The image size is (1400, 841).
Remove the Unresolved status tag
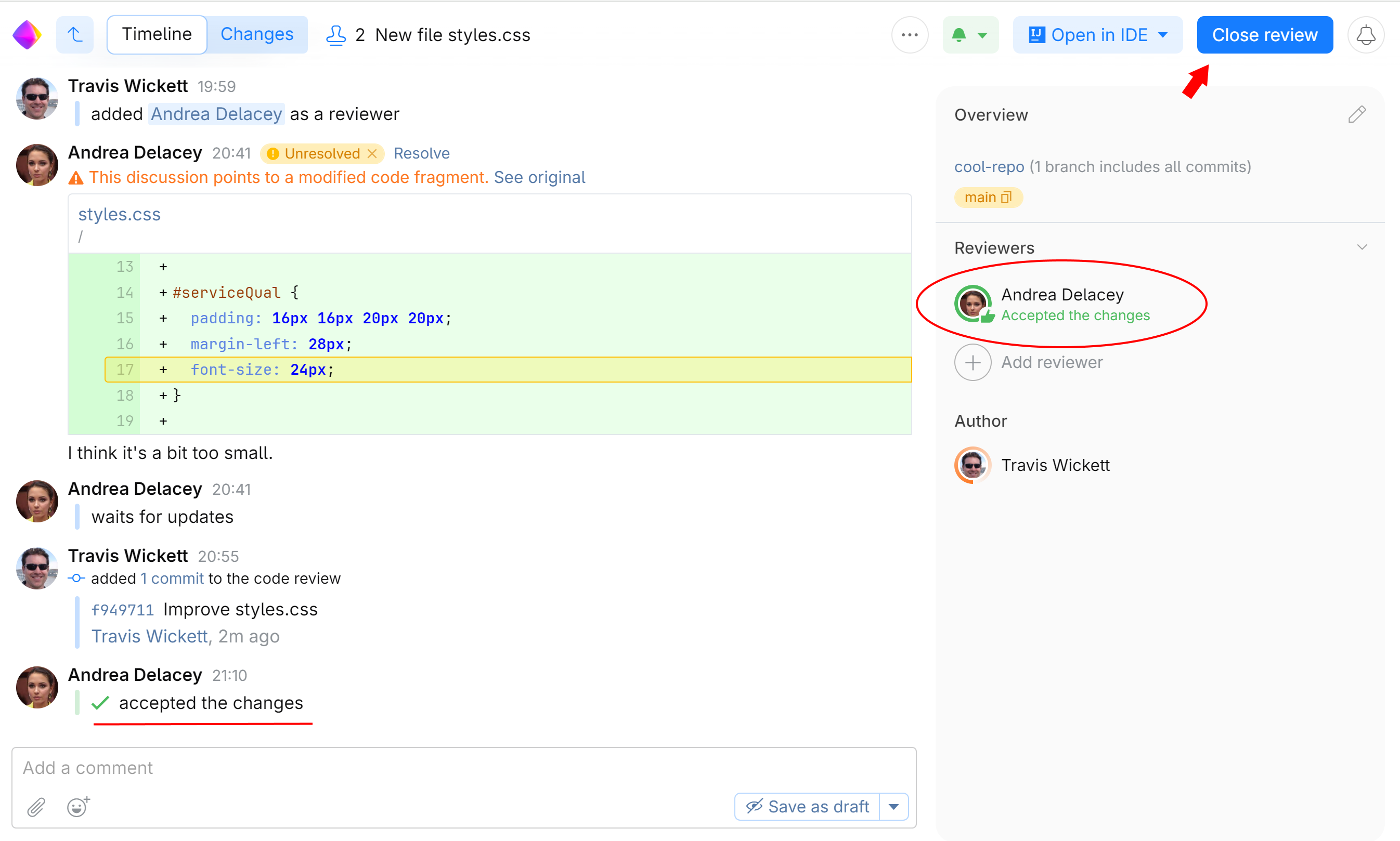[x=372, y=153]
